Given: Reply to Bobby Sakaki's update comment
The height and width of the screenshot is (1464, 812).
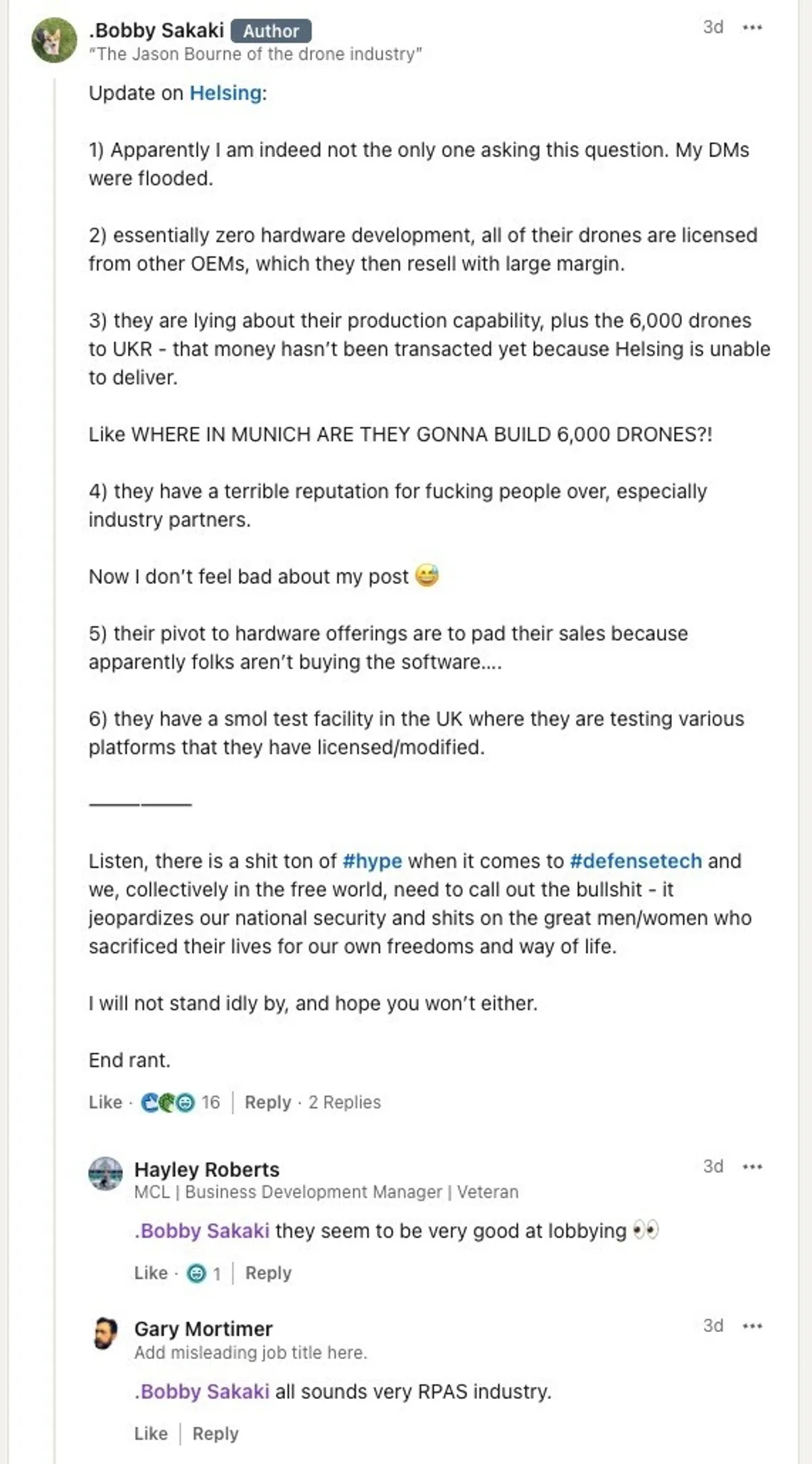Looking at the screenshot, I should (x=267, y=1103).
